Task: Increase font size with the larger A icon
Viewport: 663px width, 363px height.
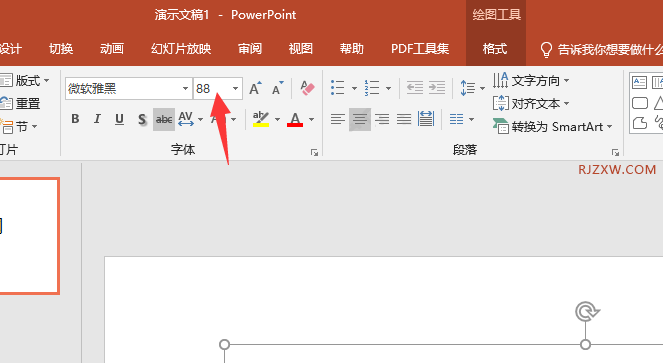Action: pos(255,88)
